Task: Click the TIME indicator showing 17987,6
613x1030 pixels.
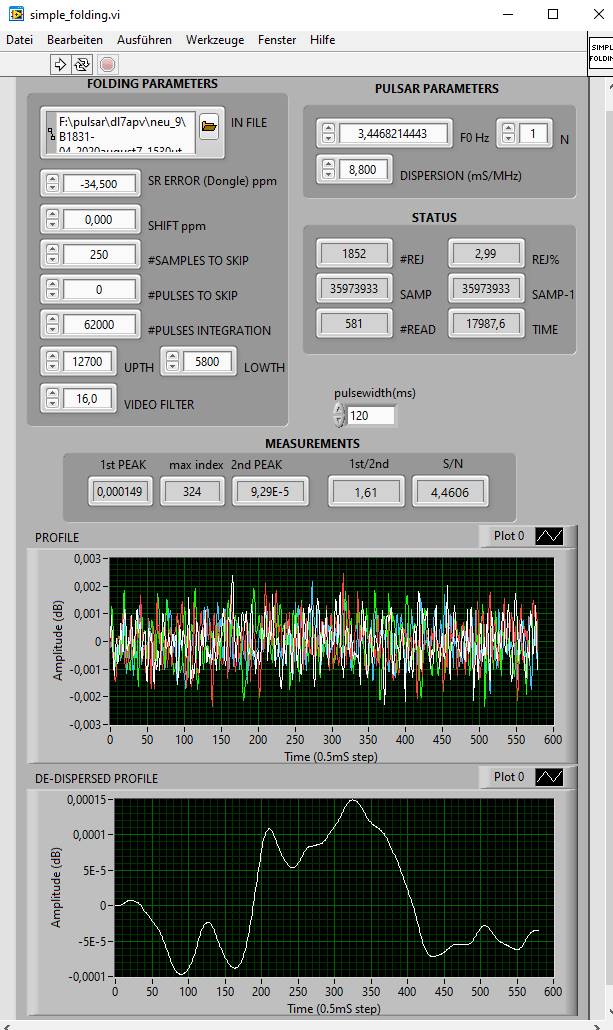Action: coord(486,323)
